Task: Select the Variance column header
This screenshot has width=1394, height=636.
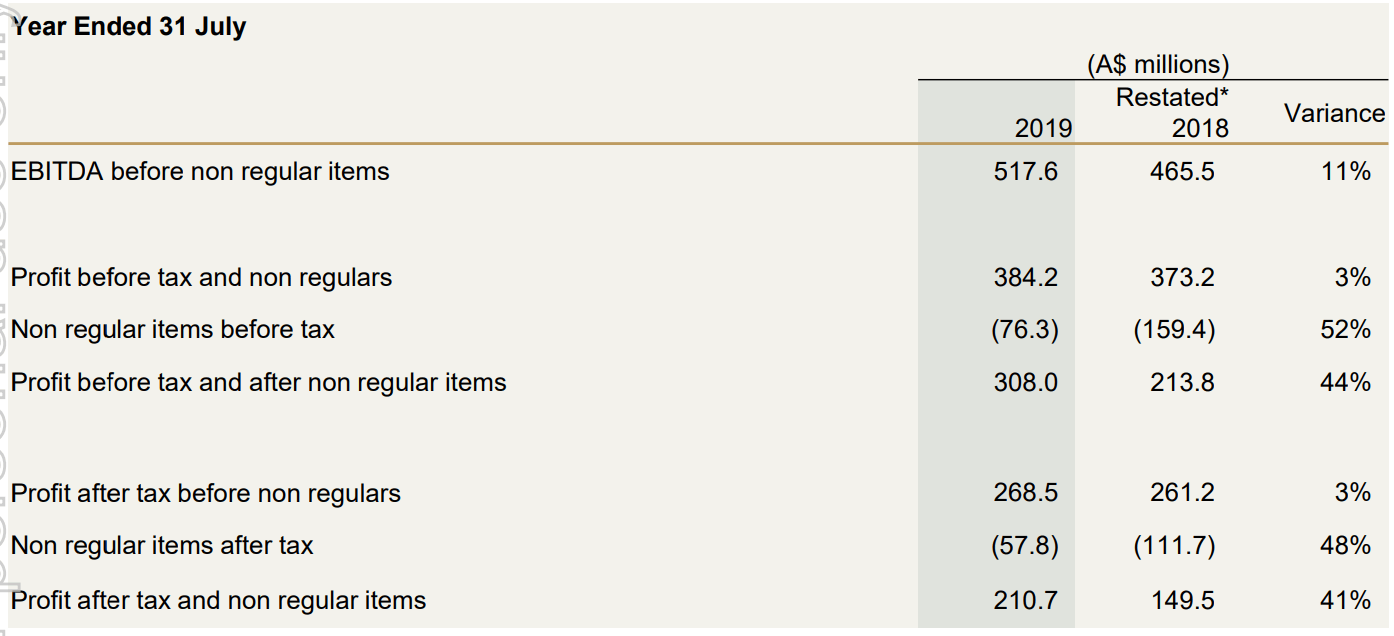Action: [x=1334, y=113]
